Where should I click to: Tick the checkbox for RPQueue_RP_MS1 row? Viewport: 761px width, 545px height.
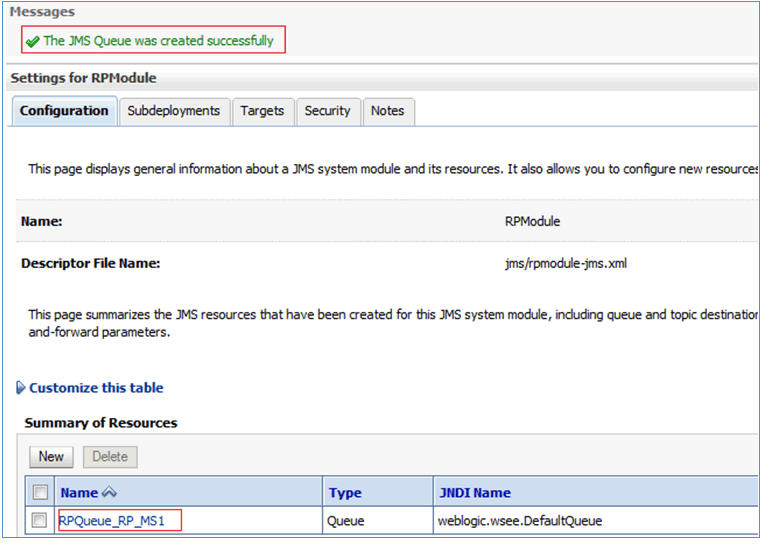pyautogui.click(x=39, y=520)
